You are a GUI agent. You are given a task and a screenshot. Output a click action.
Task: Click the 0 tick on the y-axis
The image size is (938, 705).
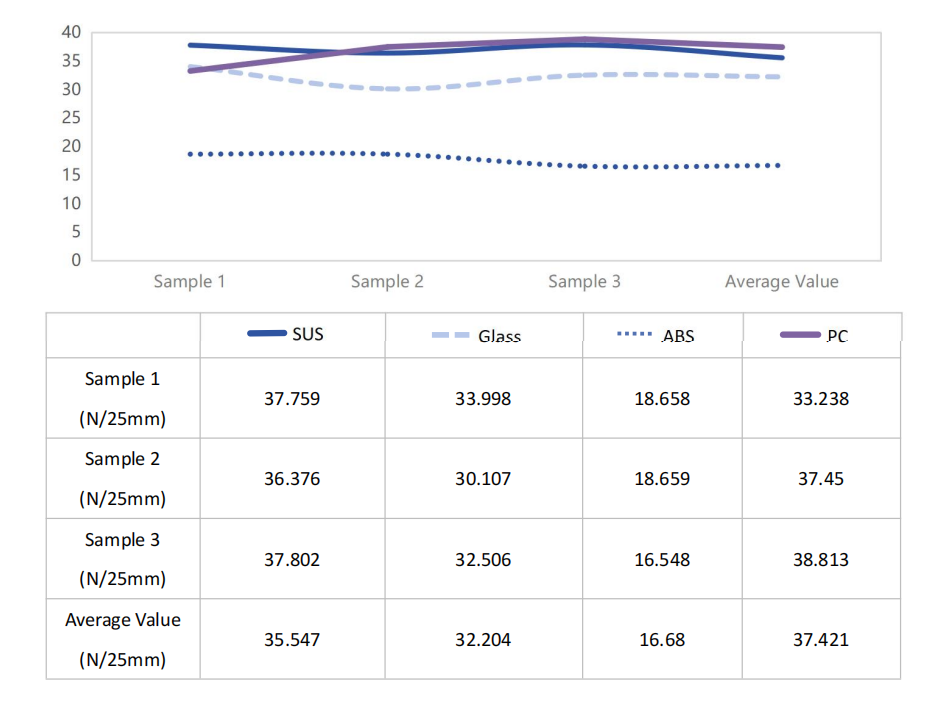pyautogui.click(x=75, y=260)
